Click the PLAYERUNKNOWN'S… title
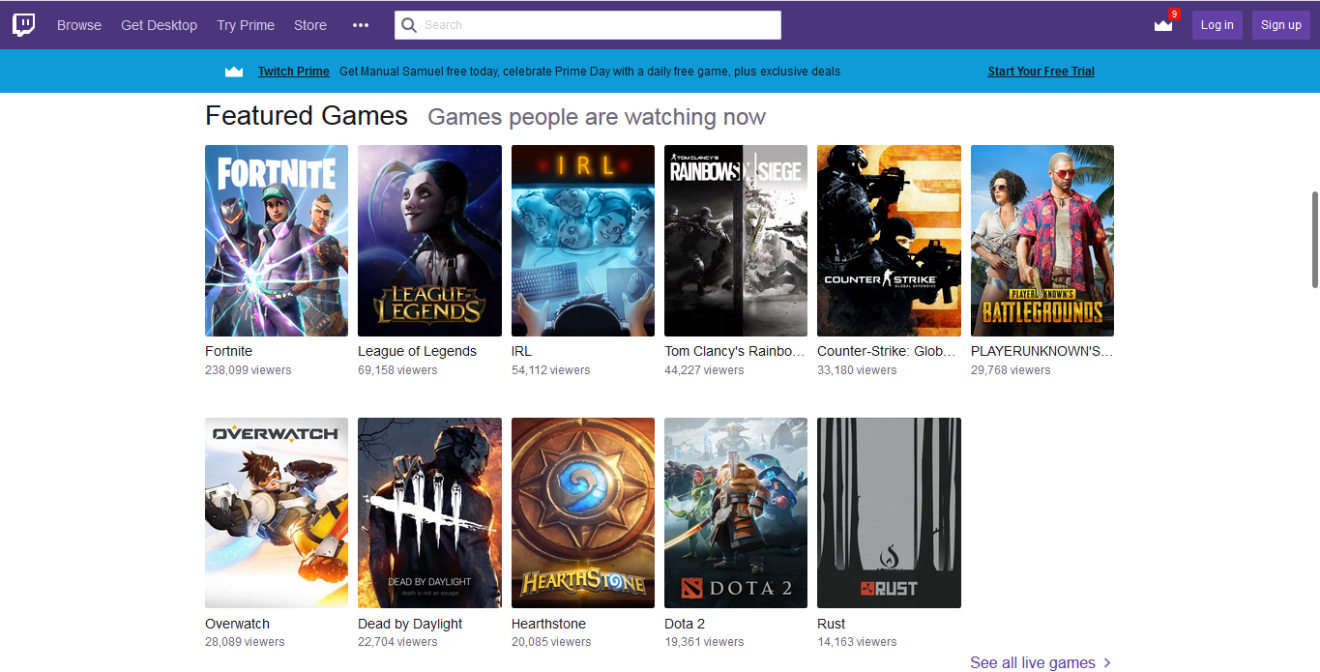The image size is (1320, 672). [x=1042, y=351]
